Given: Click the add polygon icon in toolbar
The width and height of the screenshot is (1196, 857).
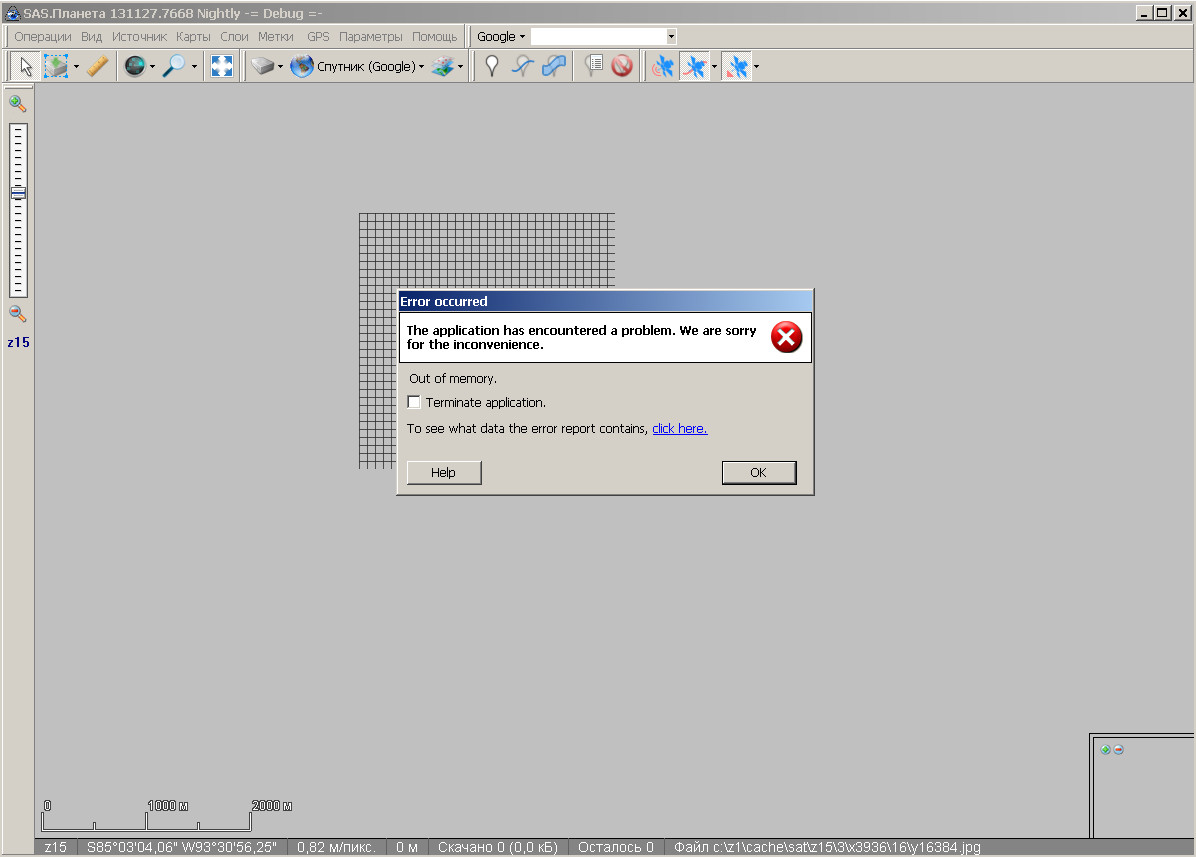Looking at the screenshot, I should [554, 67].
